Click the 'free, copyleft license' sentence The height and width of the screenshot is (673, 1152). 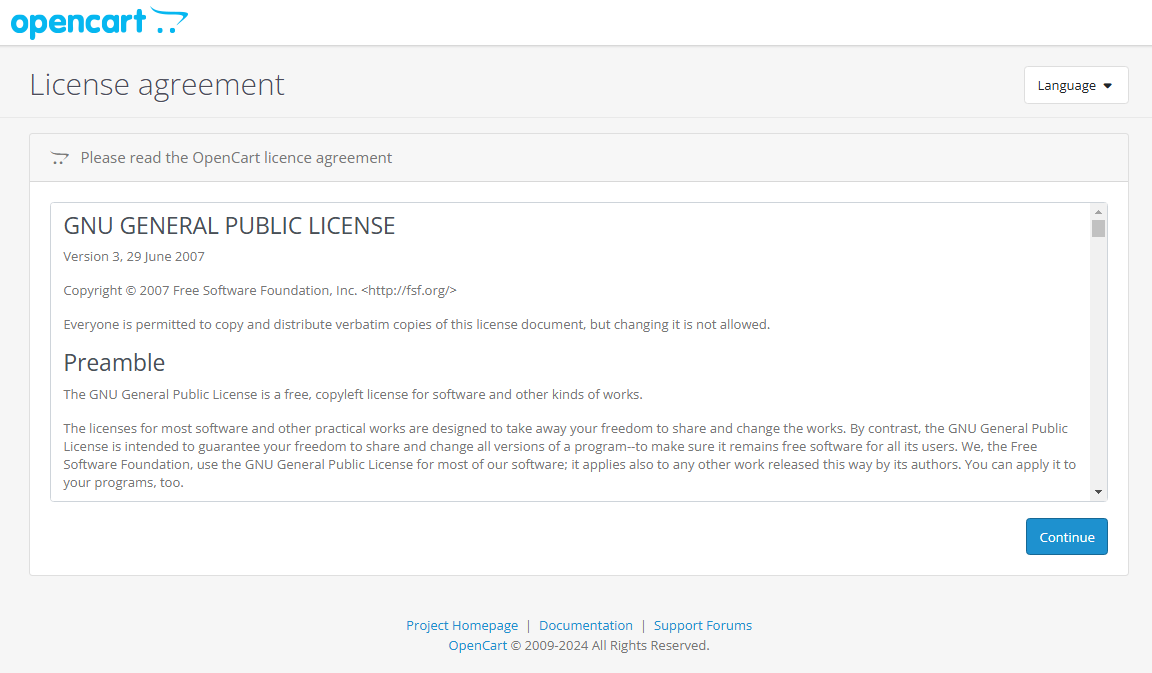coord(353,395)
